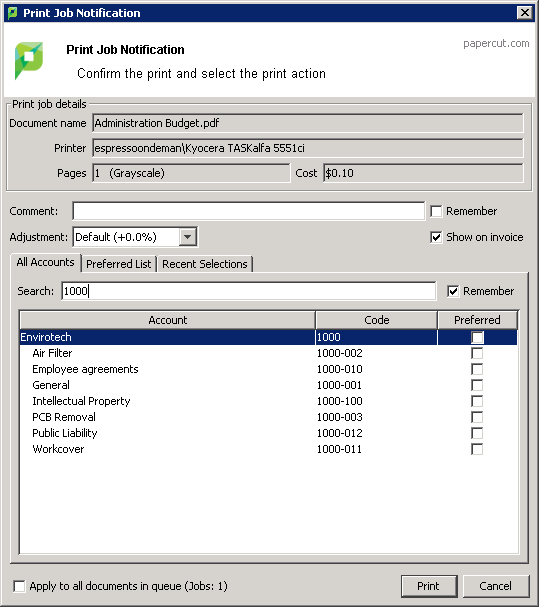Click the small PaperCut title bar icon
Viewport: 539px width, 607px height.
[x=12, y=13]
